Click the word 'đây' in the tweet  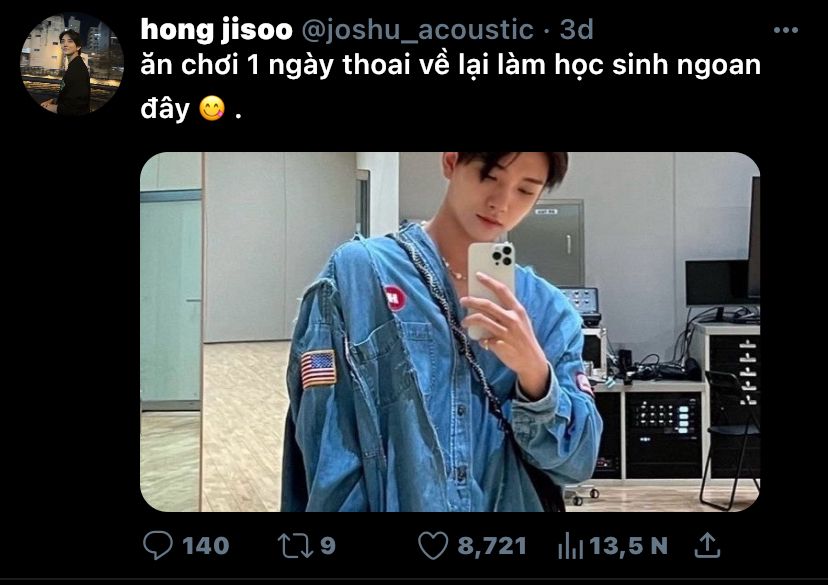tap(165, 108)
